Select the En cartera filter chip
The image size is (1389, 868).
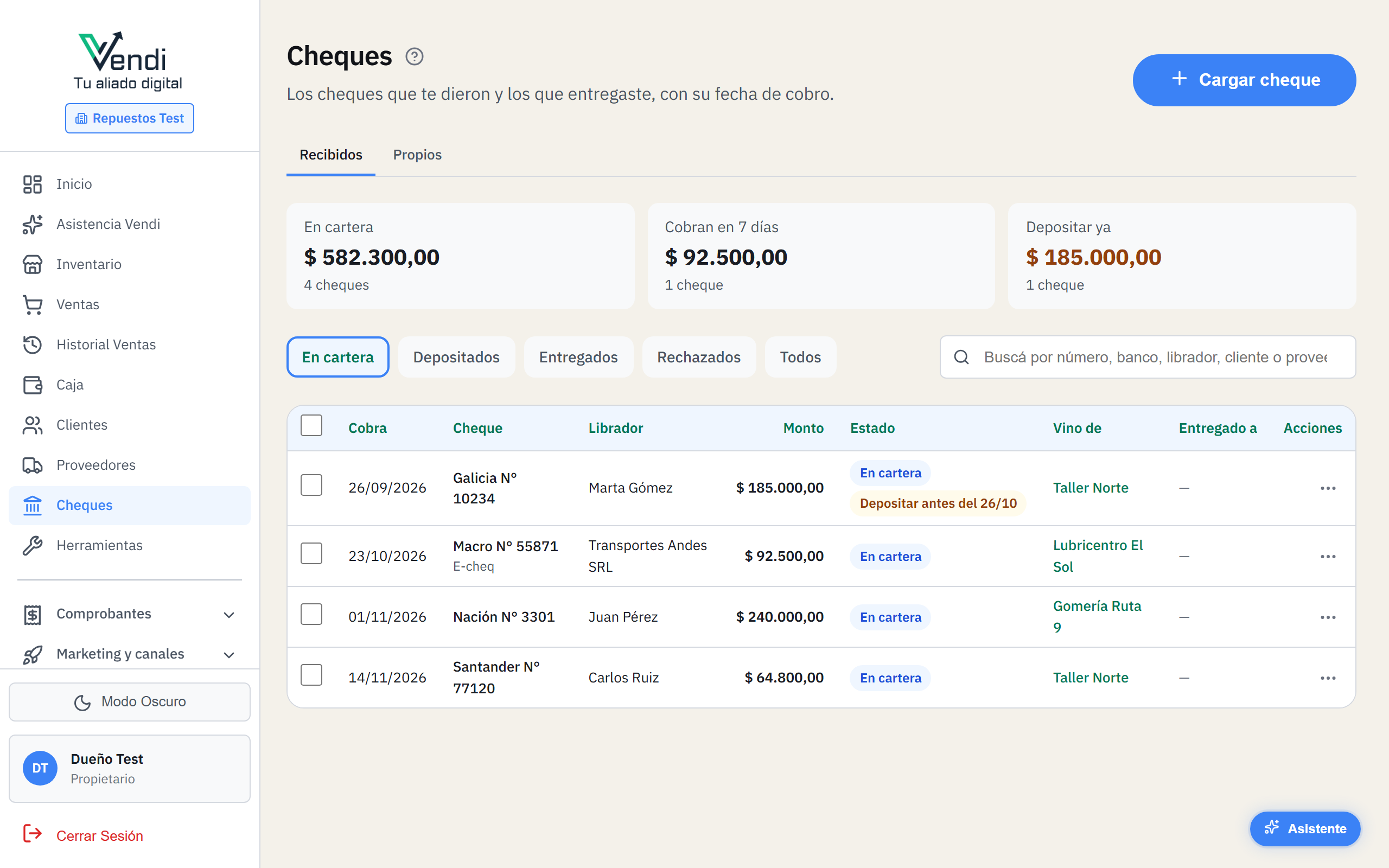[338, 358]
